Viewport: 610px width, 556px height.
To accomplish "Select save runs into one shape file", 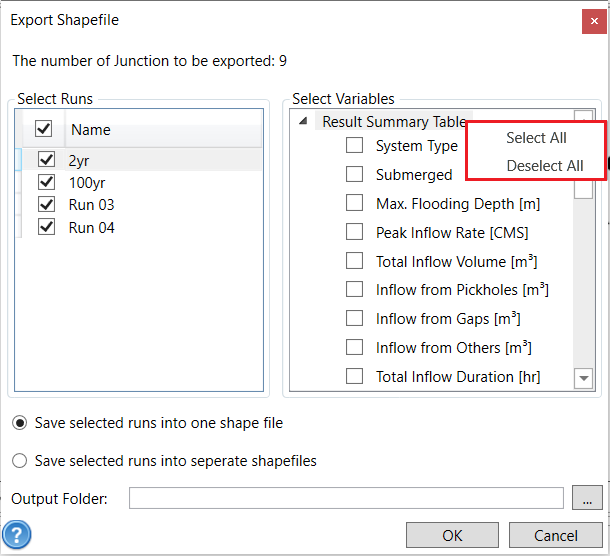I will coord(20,423).
